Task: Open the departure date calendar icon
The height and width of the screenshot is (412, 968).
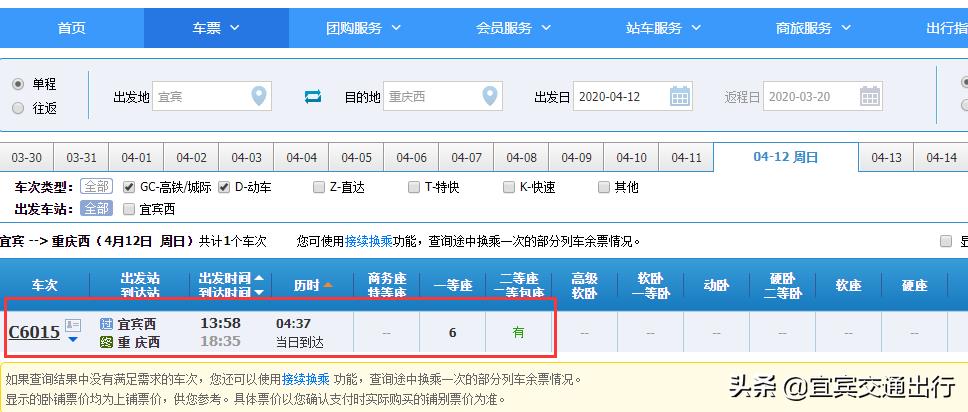Action: click(x=680, y=97)
